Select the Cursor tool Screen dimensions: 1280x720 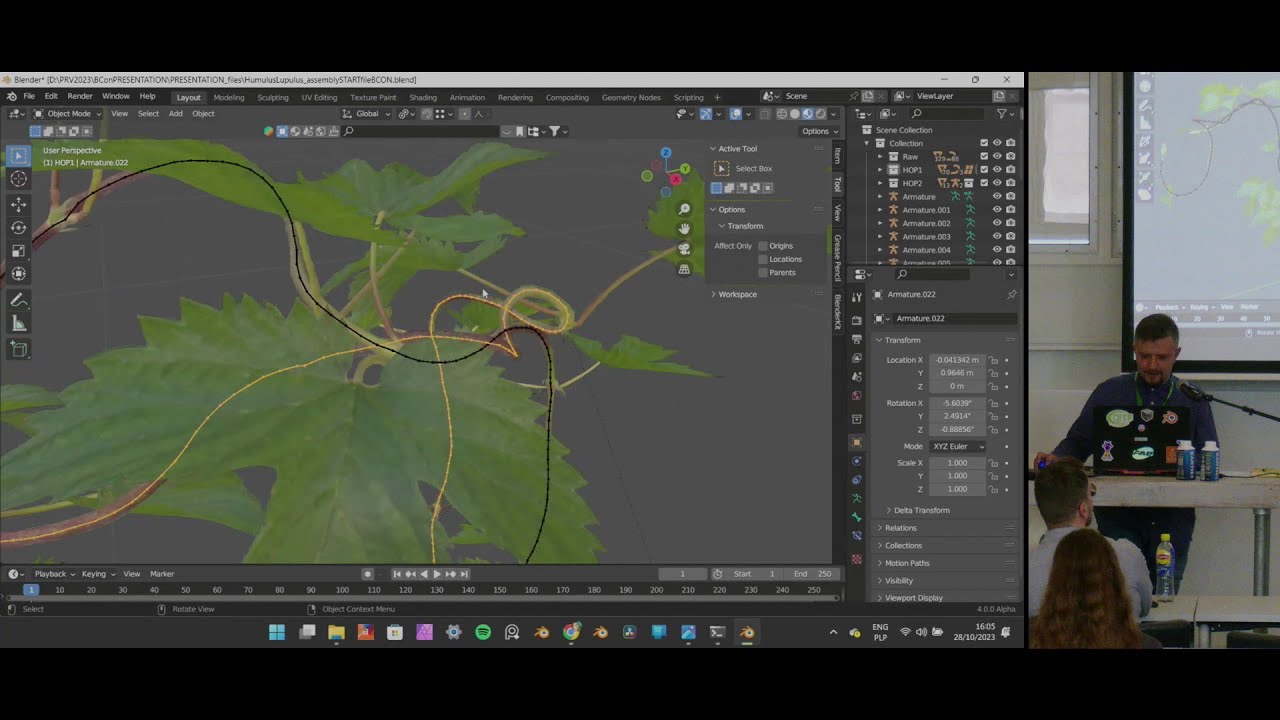(x=18, y=179)
